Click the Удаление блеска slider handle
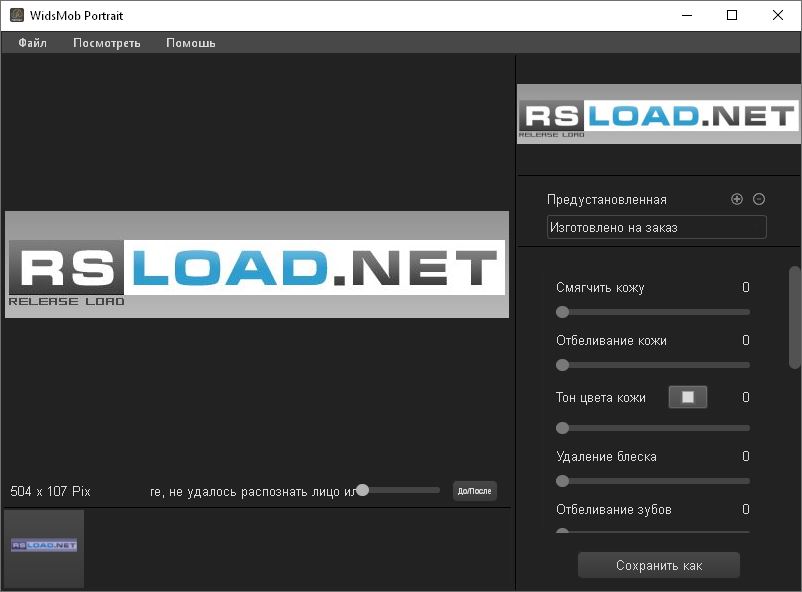Image resolution: width=802 pixels, height=592 pixels. click(562, 481)
